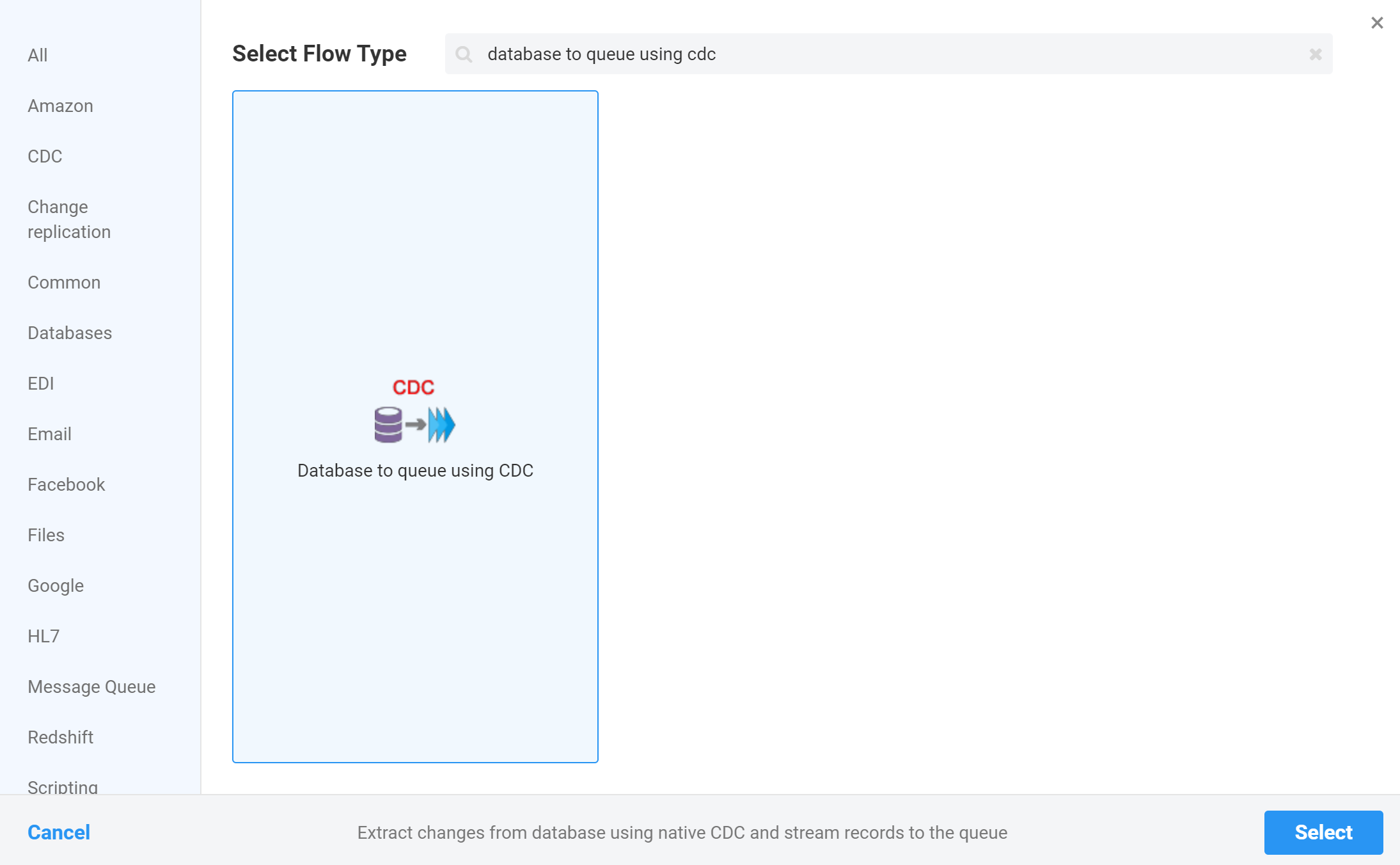Show CDC flow types
The width and height of the screenshot is (1400, 865).
tap(44, 155)
